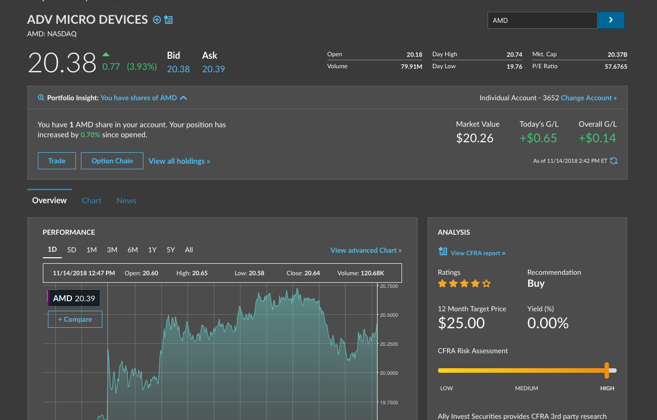Click the document icon beside company name

tap(169, 20)
